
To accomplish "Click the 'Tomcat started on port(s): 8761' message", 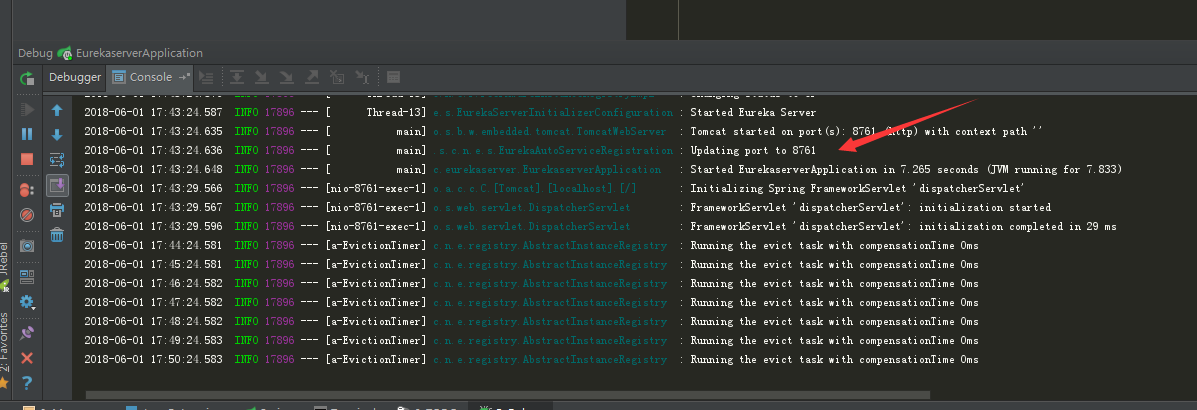I will tap(866, 131).
